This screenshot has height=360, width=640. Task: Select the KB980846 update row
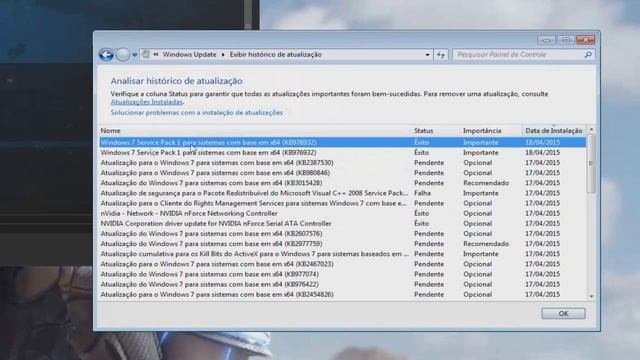tap(342, 173)
